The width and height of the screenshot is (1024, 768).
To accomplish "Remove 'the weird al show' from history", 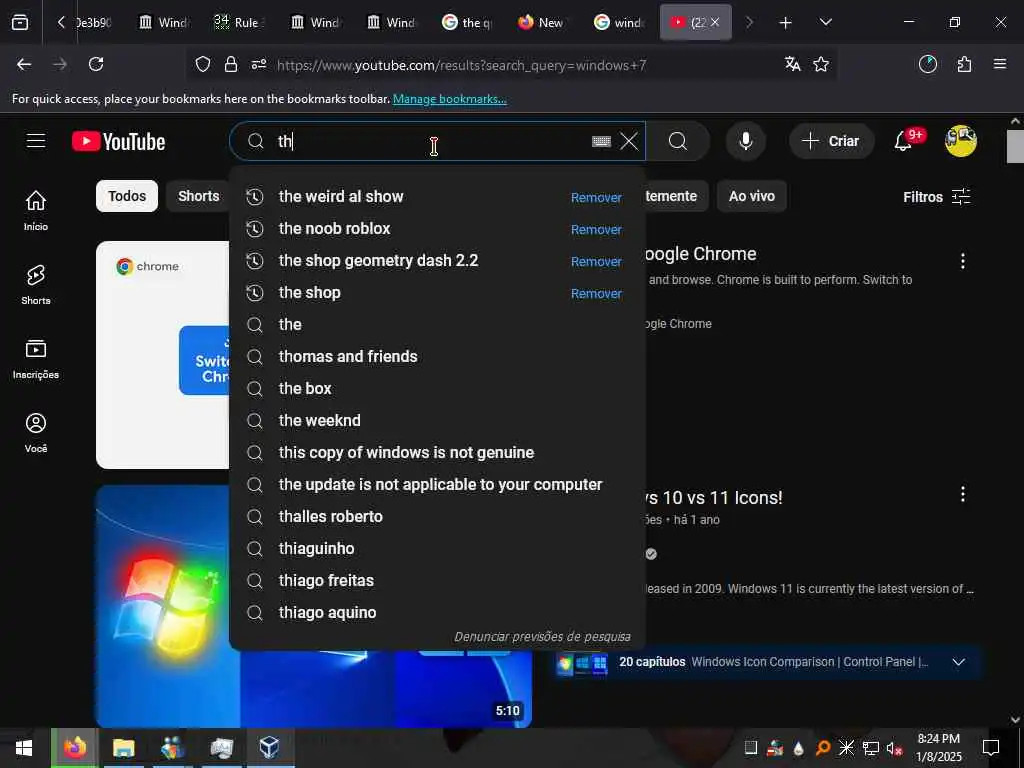I will [596, 197].
